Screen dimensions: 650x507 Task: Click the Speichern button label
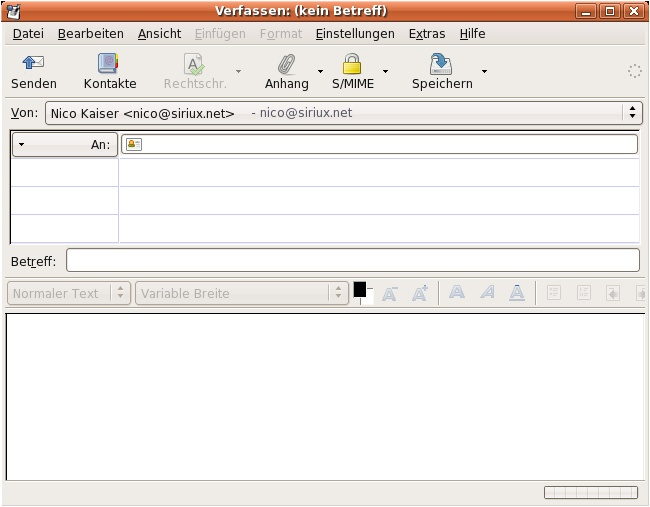[x=442, y=84]
